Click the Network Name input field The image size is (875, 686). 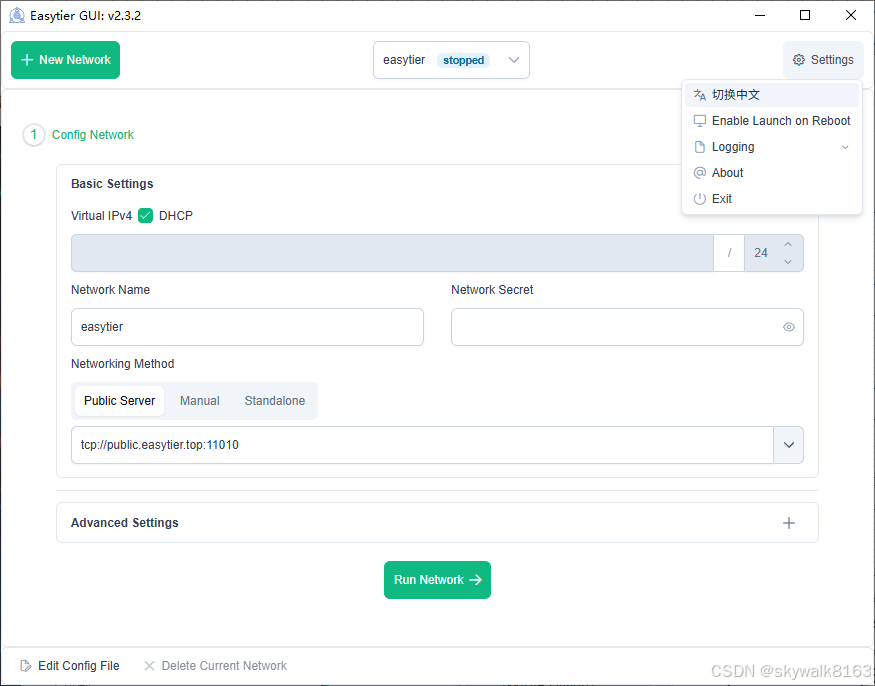click(x=247, y=327)
